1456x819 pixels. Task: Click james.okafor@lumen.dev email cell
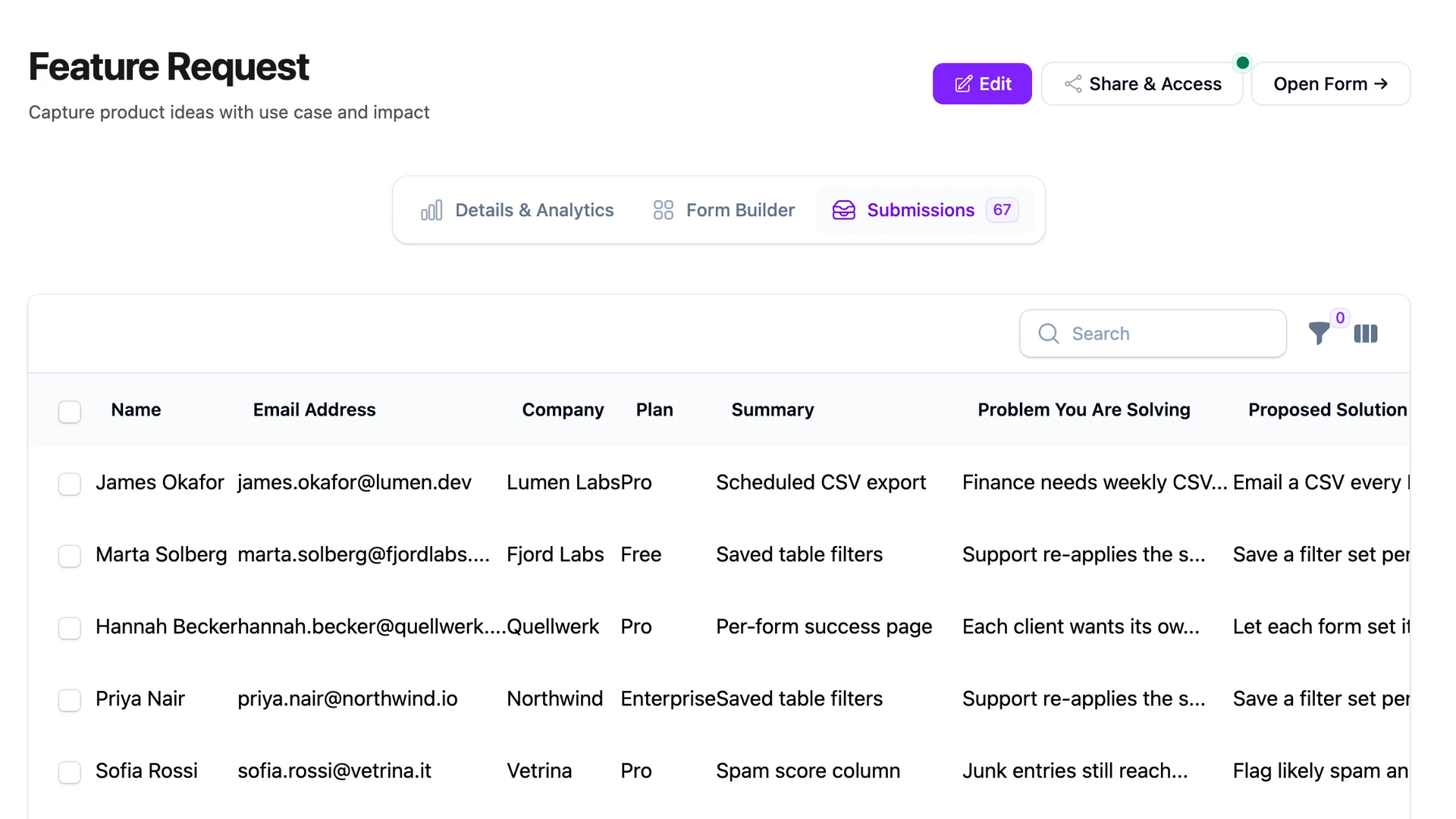(x=354, y=482)
